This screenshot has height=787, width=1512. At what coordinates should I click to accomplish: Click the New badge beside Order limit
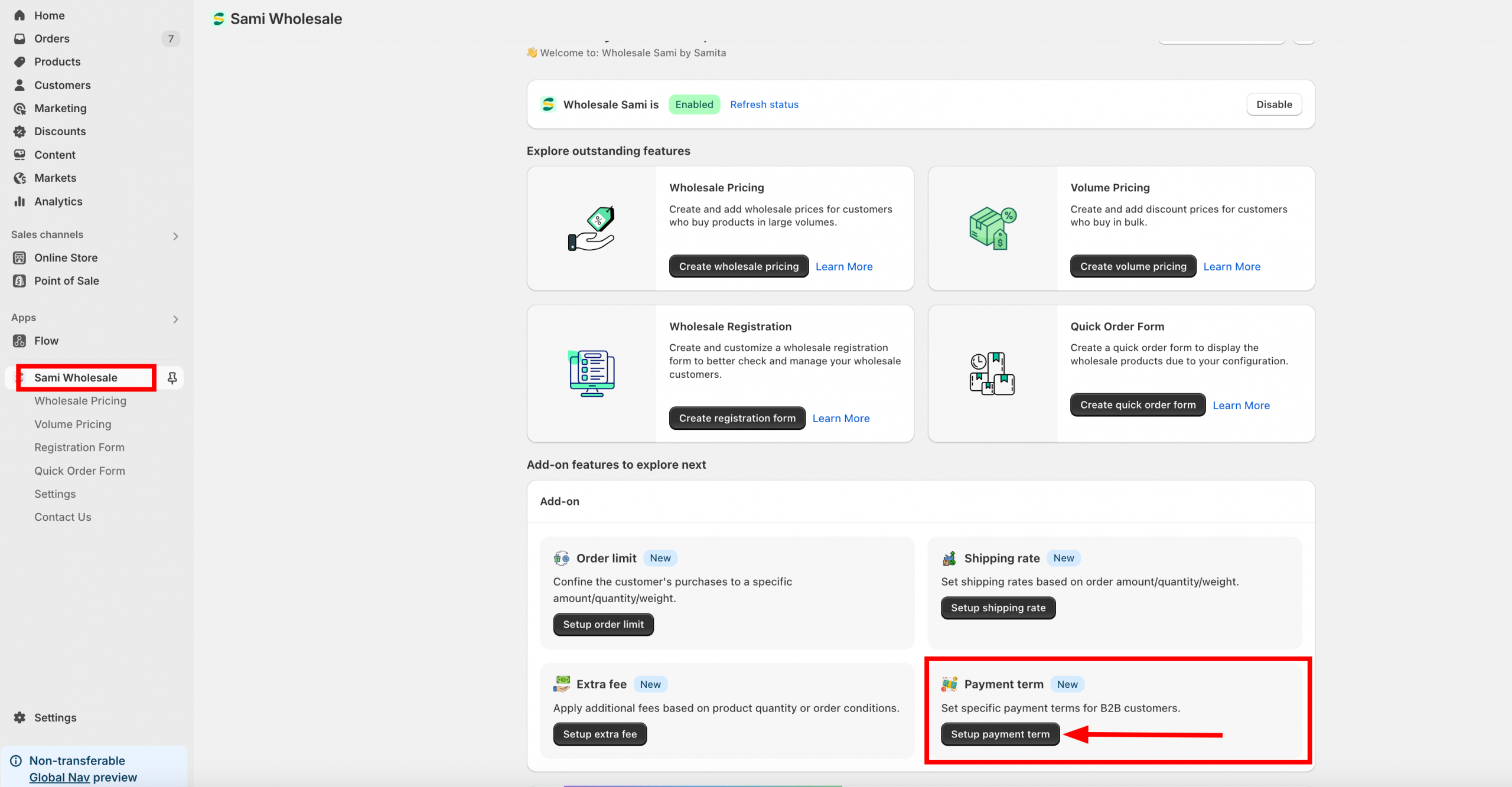pos(660,558)
